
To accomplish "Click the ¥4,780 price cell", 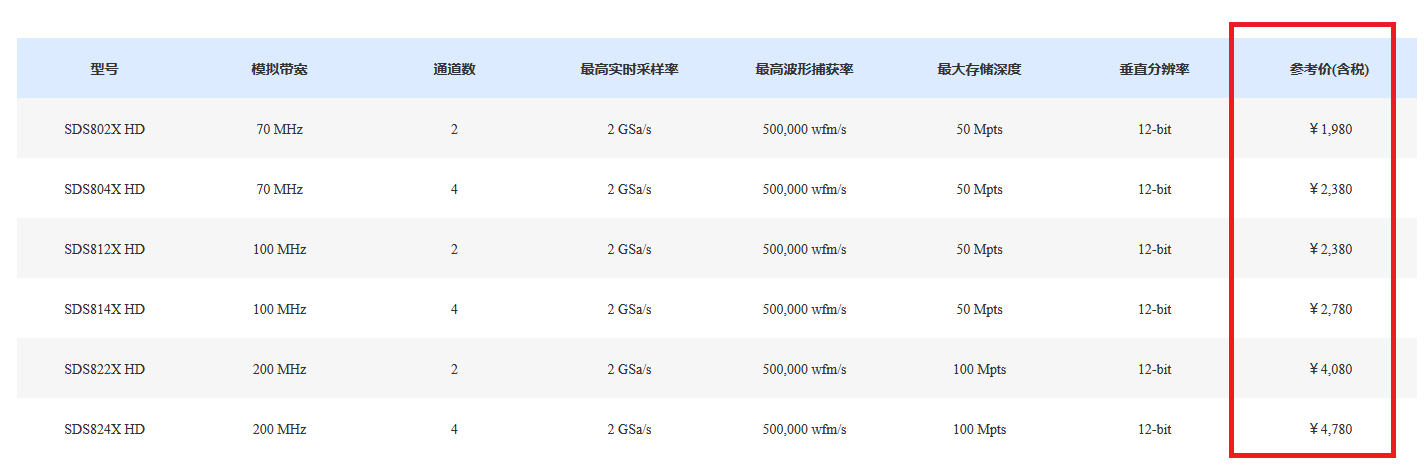I will 1330,429.
